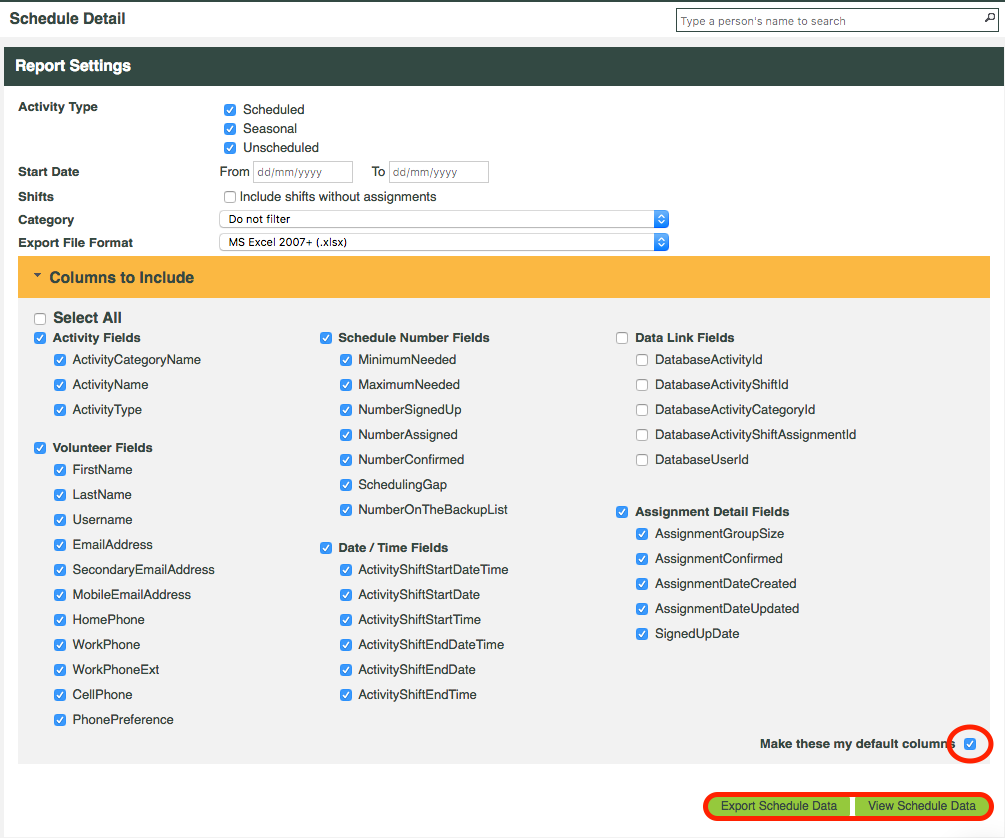Uncheck ActivityShiftEndTime column
The height and width of the screenshot is (838, 1005).
345,695
